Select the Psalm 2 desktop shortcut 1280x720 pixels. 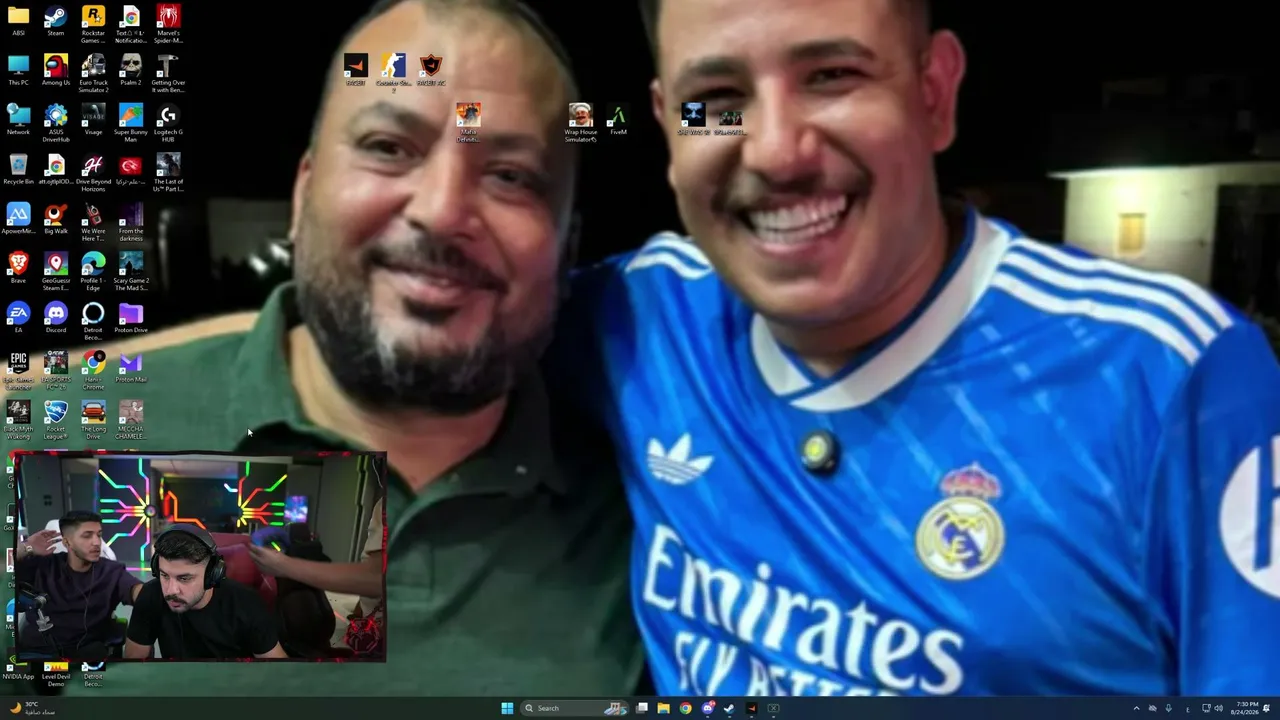pos(131,70)
